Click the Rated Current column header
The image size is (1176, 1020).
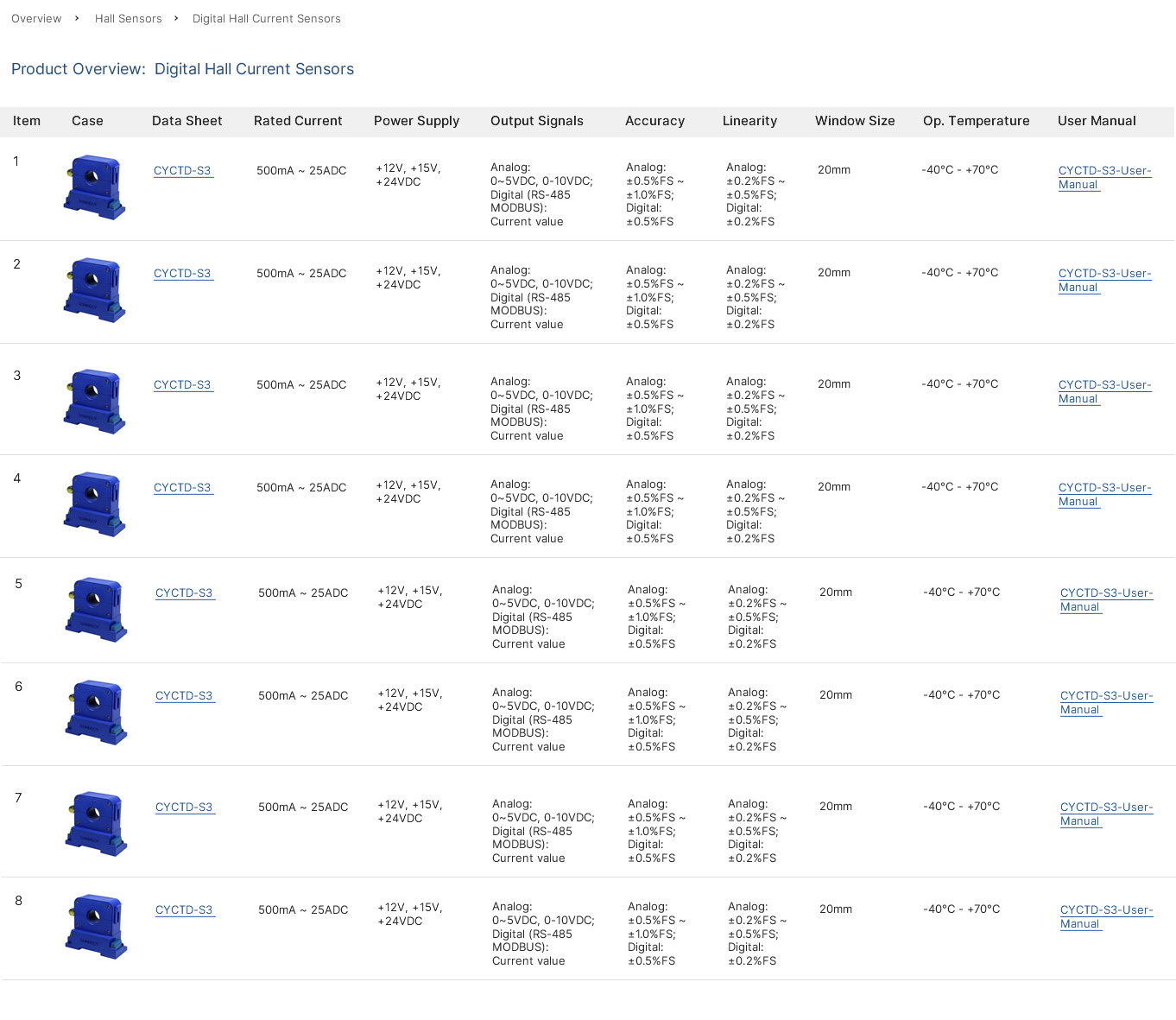point(298,121)
